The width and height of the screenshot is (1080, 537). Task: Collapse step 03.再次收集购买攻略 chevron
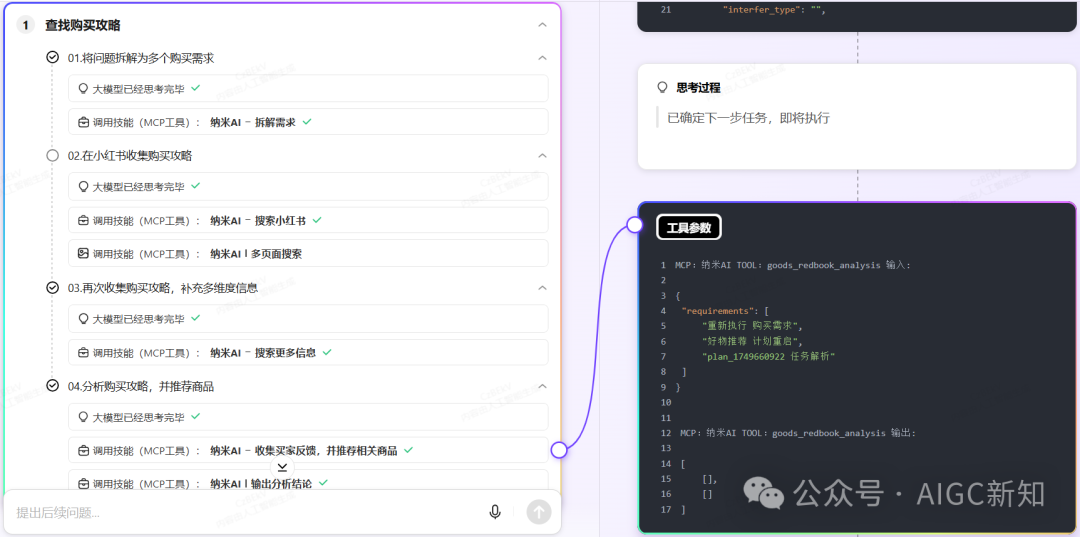(x=542, y=288)
